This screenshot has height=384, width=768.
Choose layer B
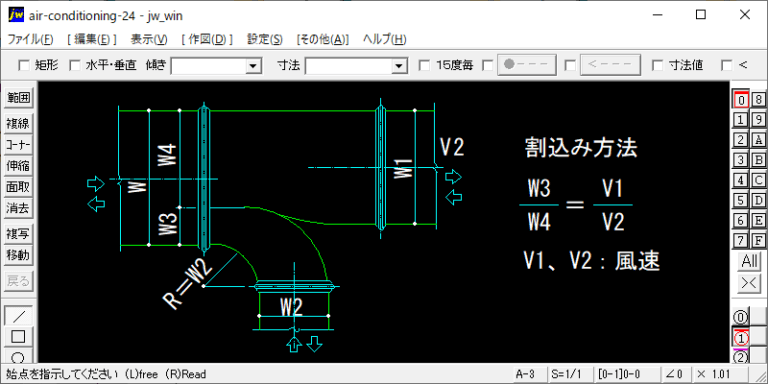[x=758, y=160]
